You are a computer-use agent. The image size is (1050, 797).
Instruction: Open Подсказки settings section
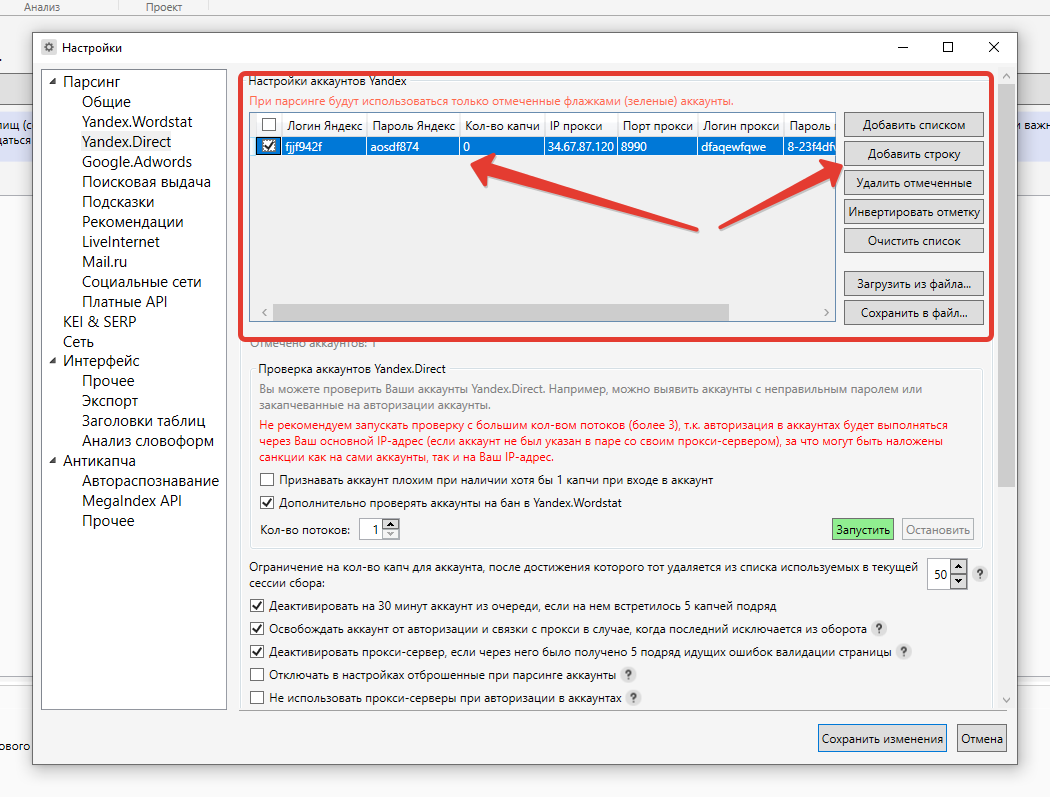(x=118, y=202)
